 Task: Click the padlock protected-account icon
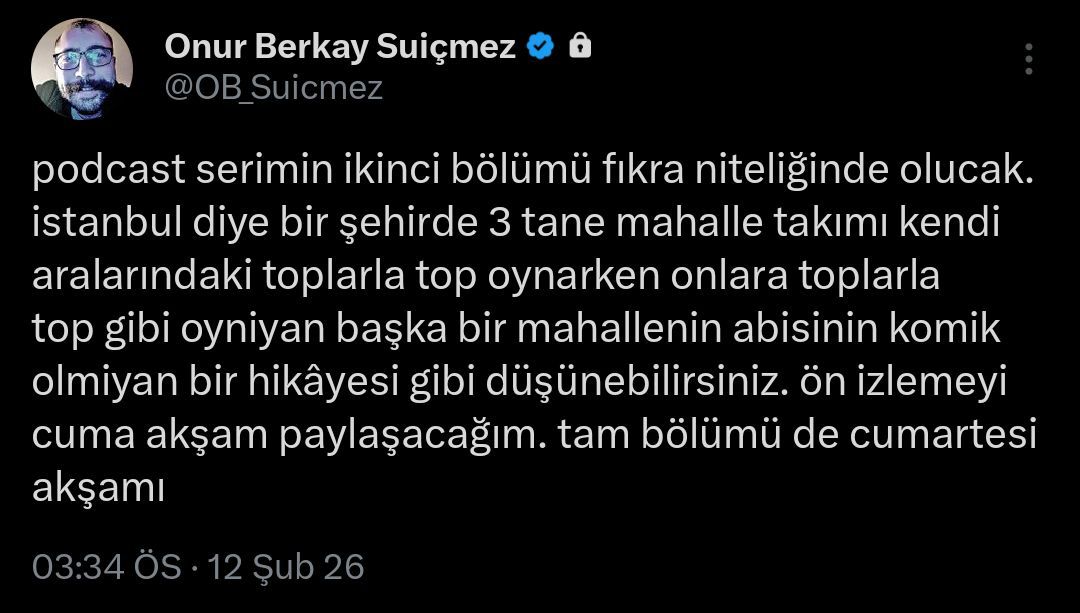(x=579, y=46)
